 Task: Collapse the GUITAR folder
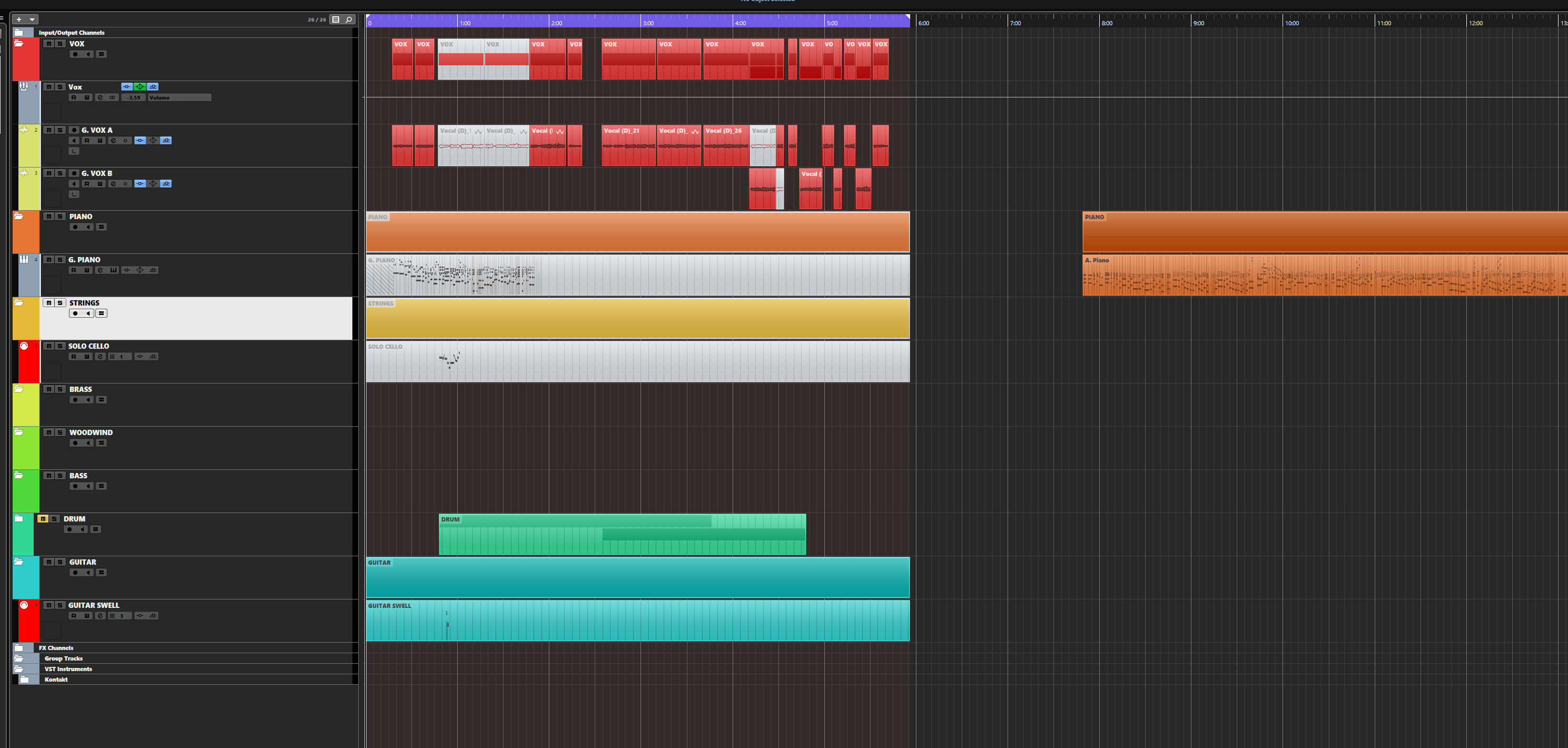pos(19,562)
